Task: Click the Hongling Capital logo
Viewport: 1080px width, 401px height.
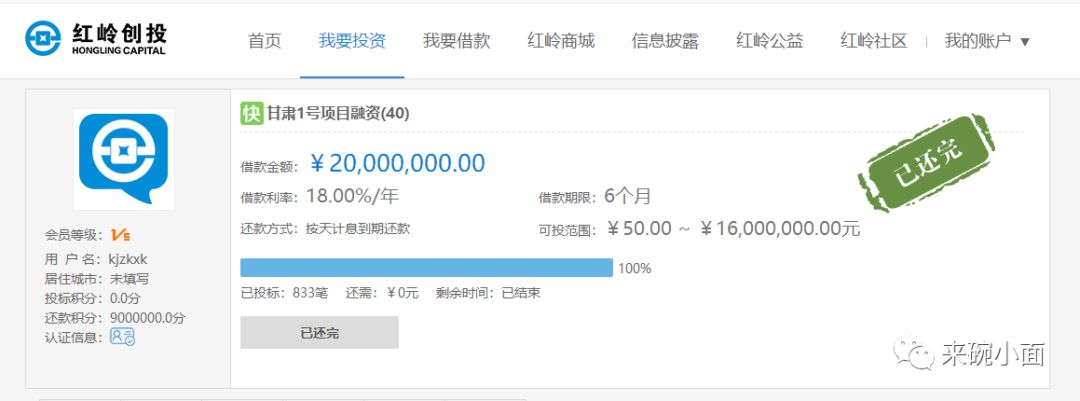Action: [96, 38]
